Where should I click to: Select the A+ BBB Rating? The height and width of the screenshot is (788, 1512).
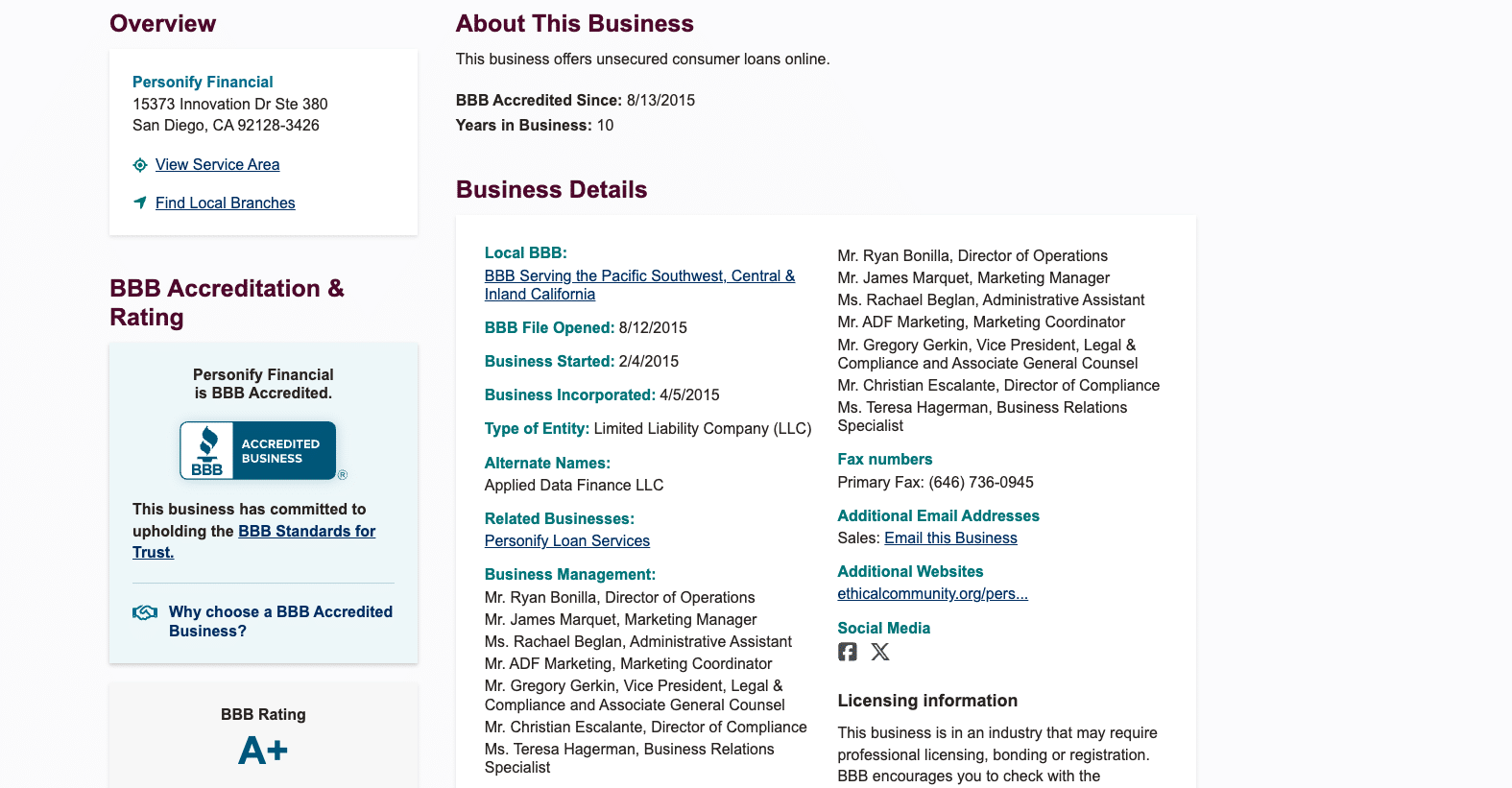click(x=262, y=751)
